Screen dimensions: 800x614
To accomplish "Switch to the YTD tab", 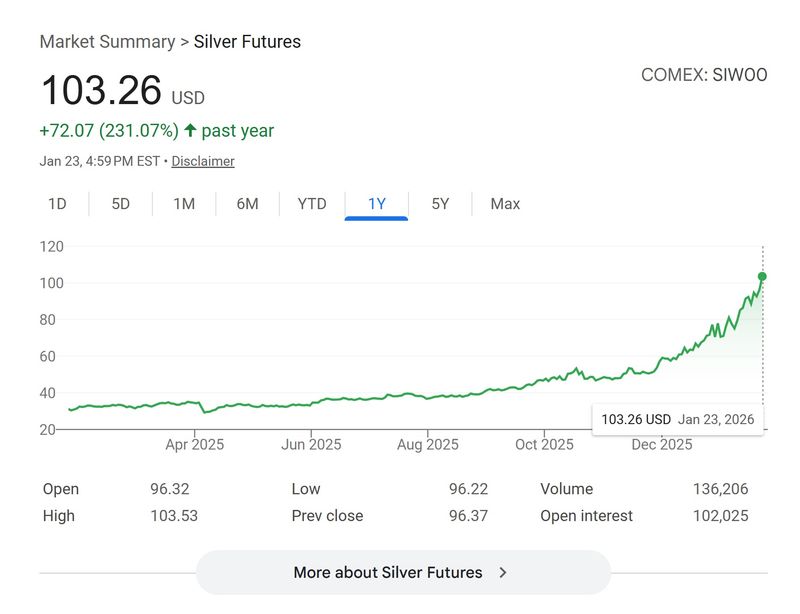I will pyautogui.click(x=312, y=204).
